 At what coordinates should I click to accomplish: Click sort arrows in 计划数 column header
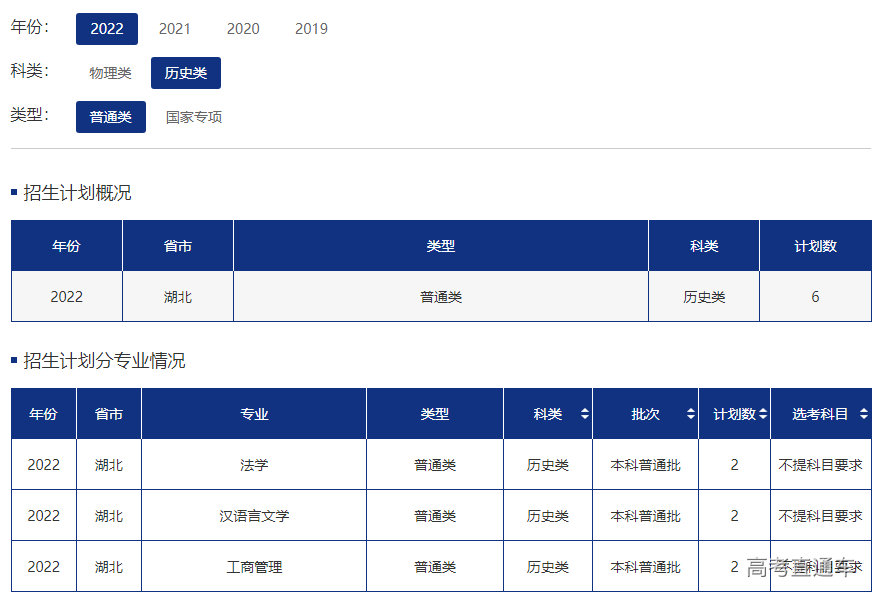click(x=763, y=414)
